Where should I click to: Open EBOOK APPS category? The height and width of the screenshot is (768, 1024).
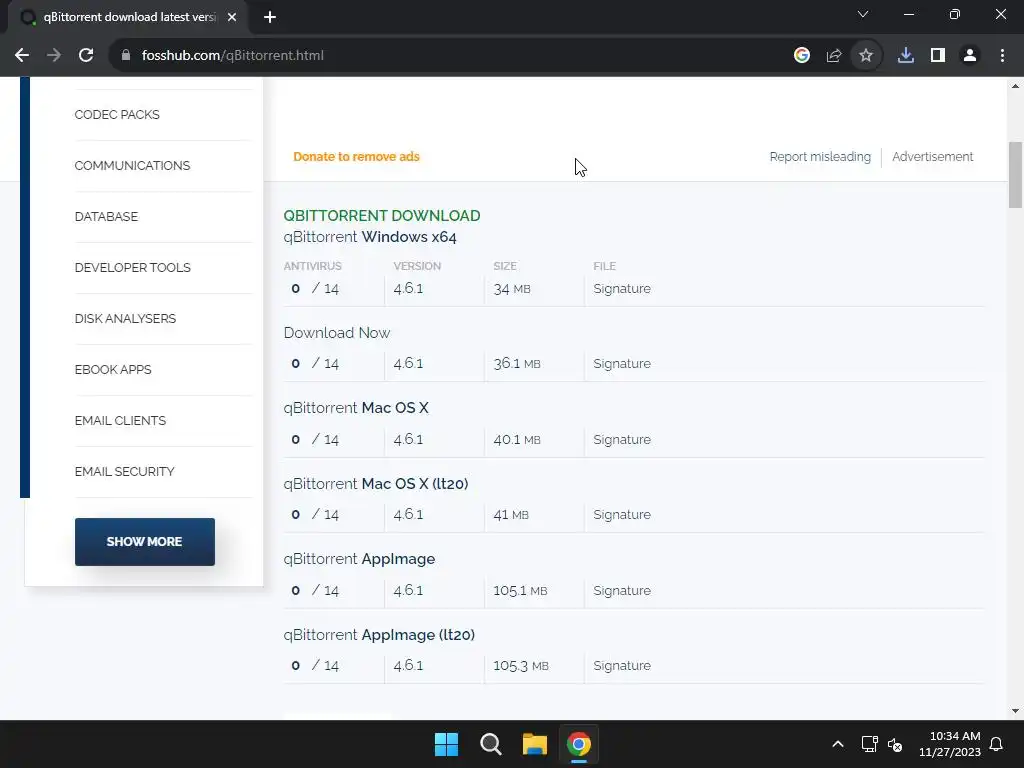(x=113, y=370)
